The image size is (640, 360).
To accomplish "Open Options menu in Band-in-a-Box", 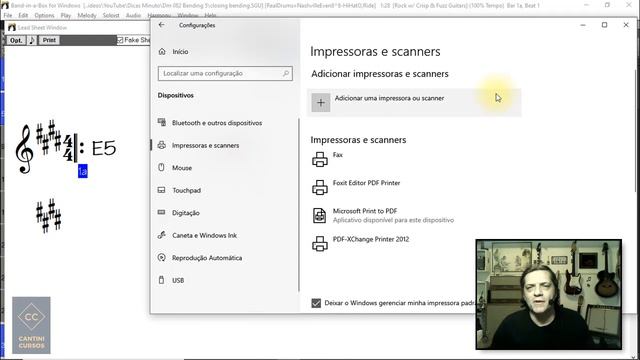I will pyautogui.click(x=44, y=16).
